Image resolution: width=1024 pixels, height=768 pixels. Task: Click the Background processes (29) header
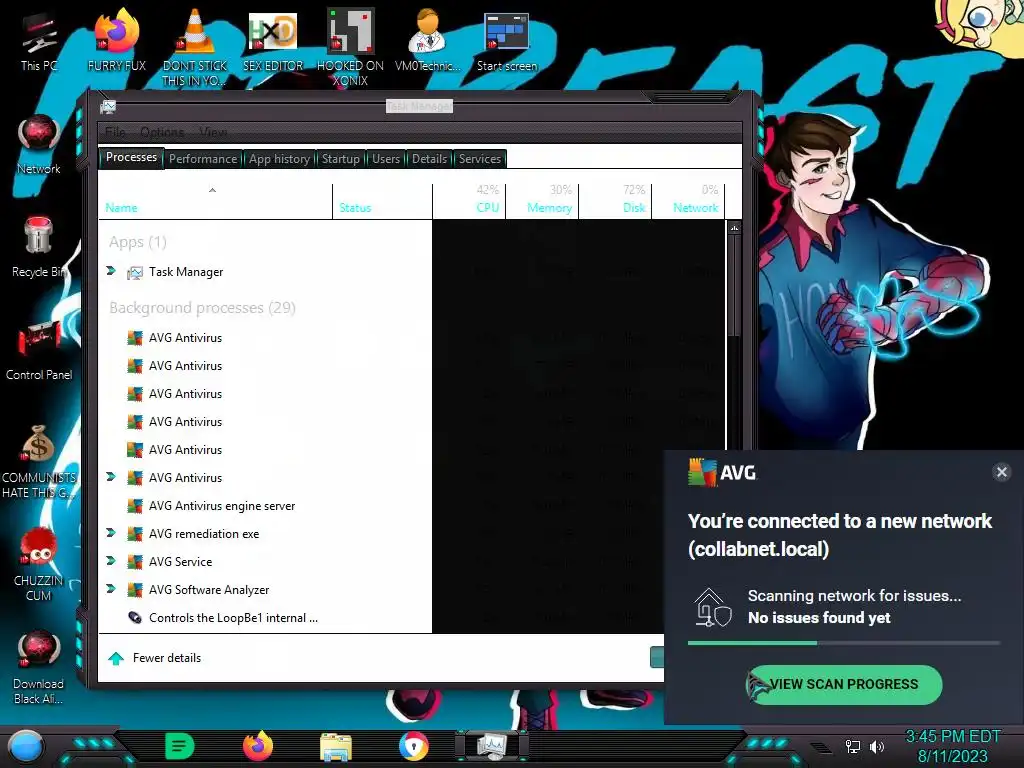(x=202, y=308)
